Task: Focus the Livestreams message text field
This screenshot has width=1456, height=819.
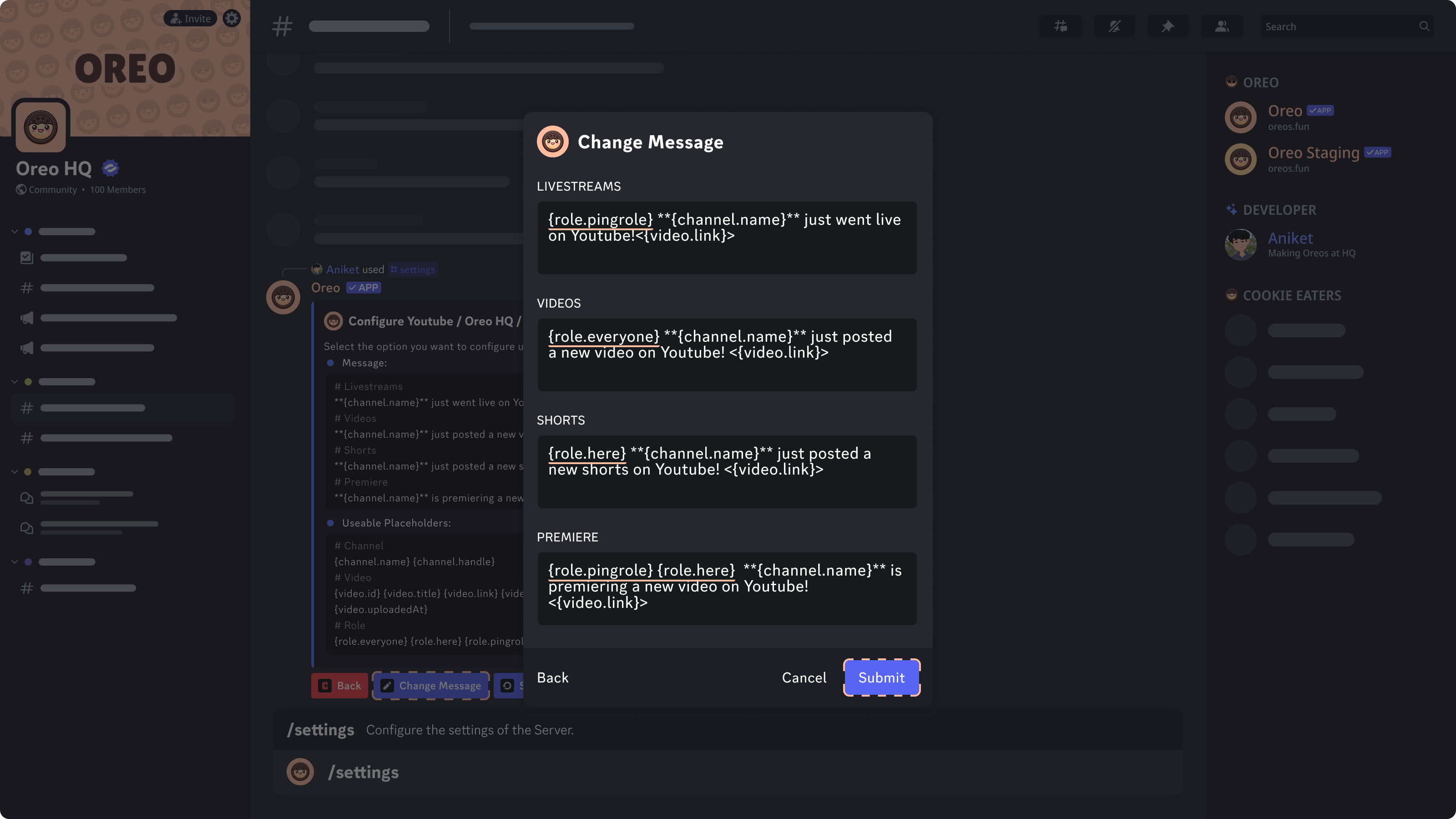Action: pos(727,238)
